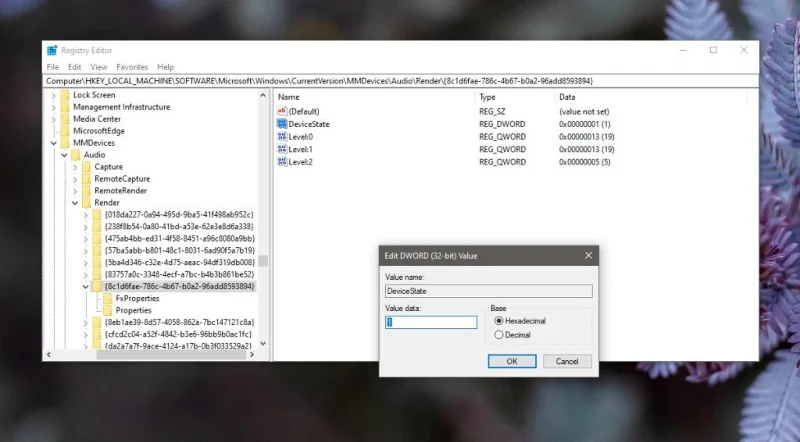Click the Value data input field

point(431,322)
